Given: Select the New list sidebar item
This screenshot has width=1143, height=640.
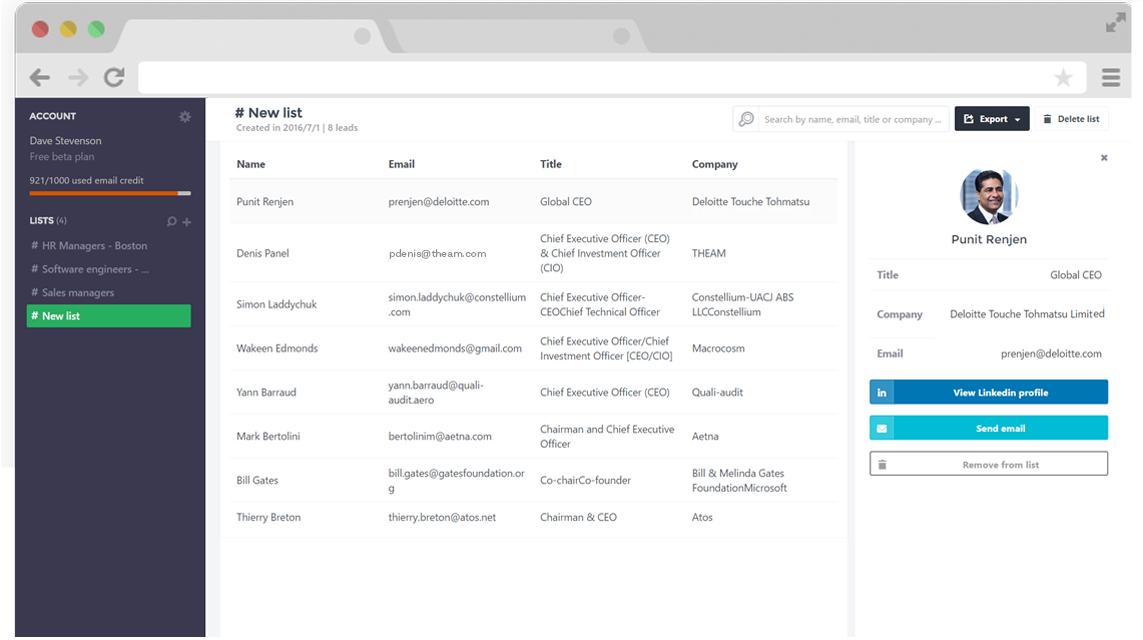Looking at the screenshot, I should (x=109, y=316).
